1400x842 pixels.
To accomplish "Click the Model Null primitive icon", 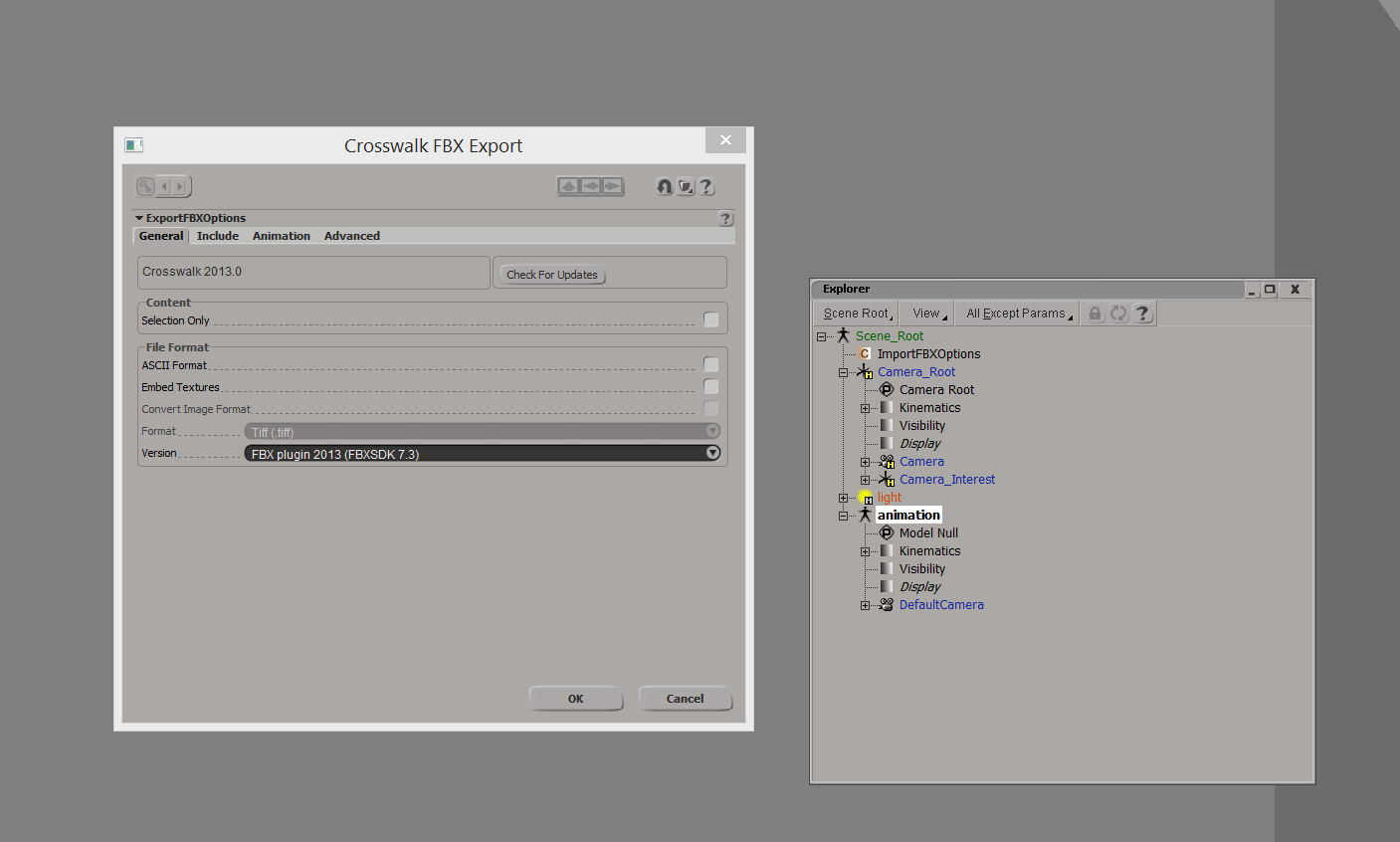I will [887, 533].
